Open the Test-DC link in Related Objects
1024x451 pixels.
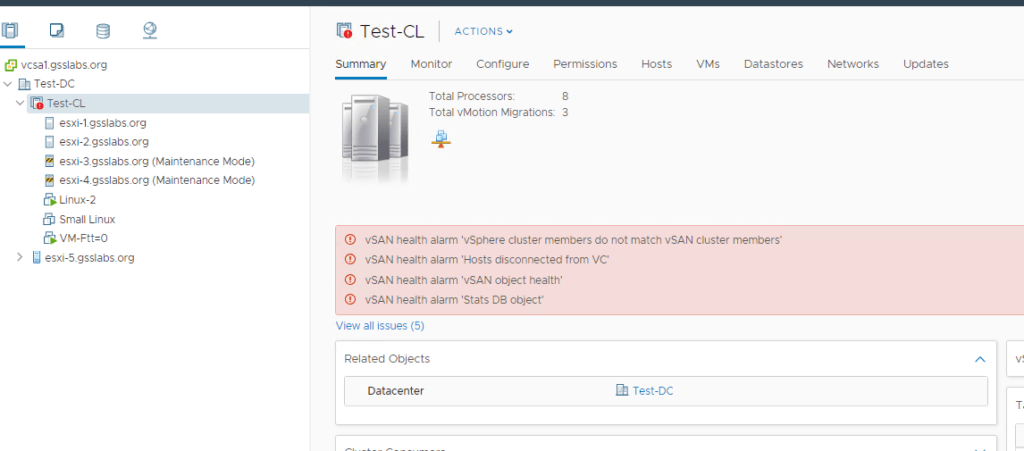652,391
